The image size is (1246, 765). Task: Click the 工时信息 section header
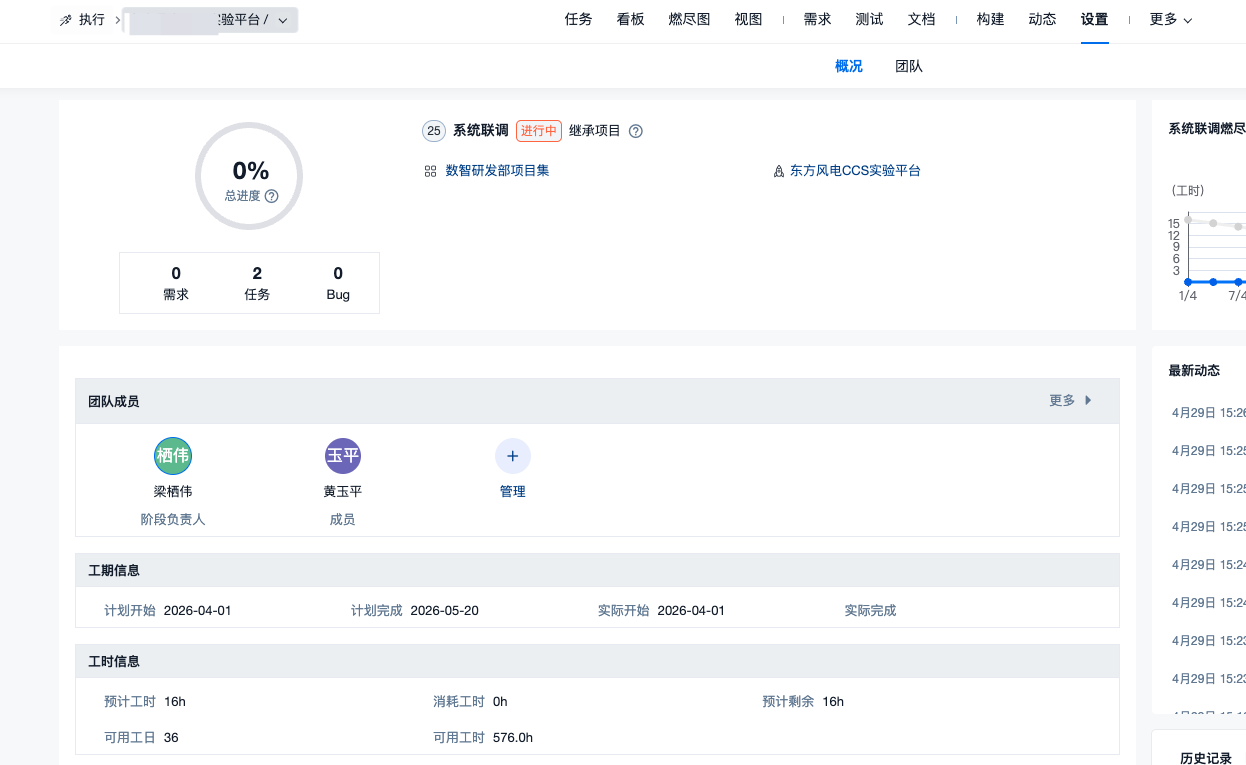597,661
